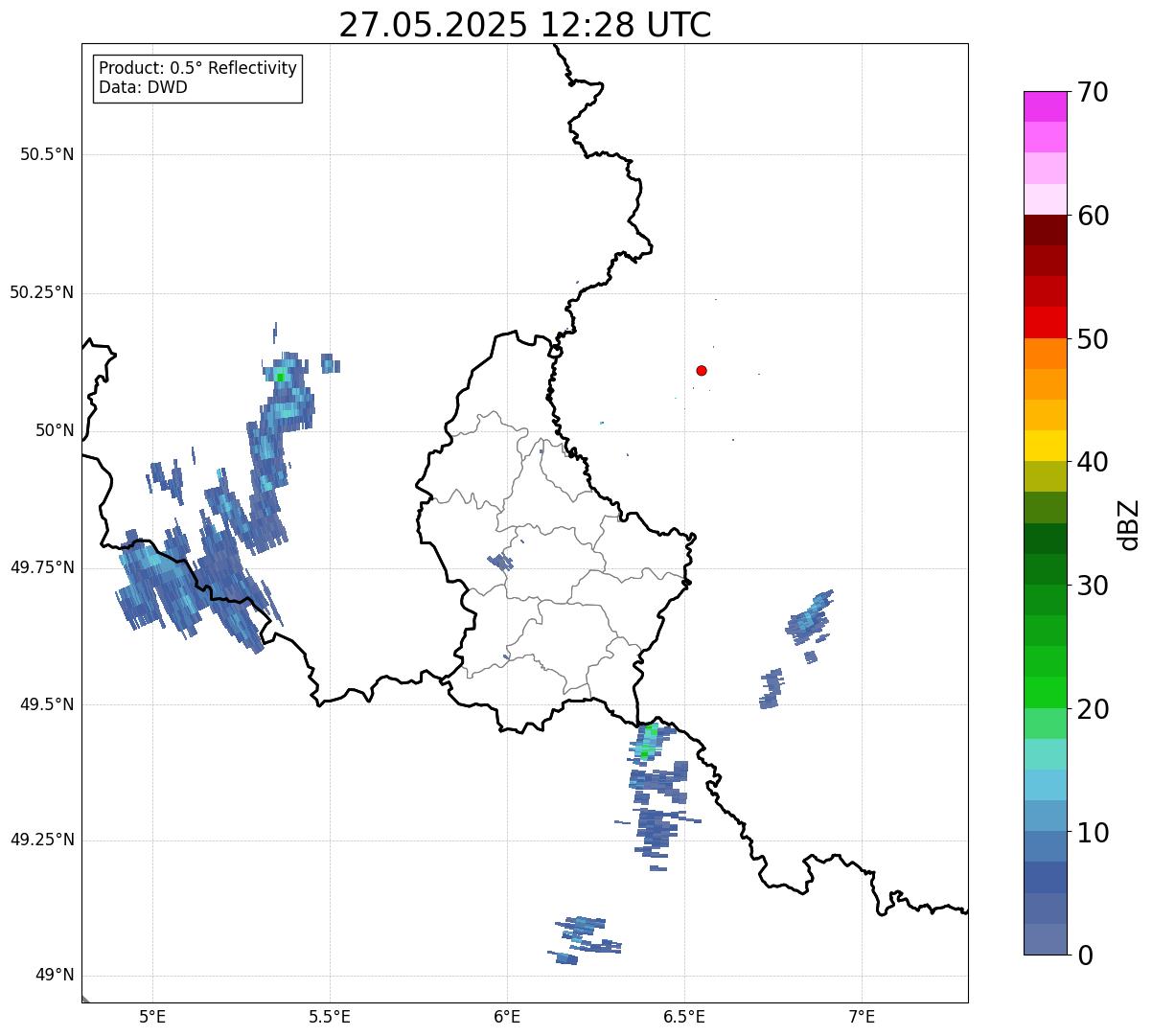Click the colorbar's 60 tick label

point(1093,216)
